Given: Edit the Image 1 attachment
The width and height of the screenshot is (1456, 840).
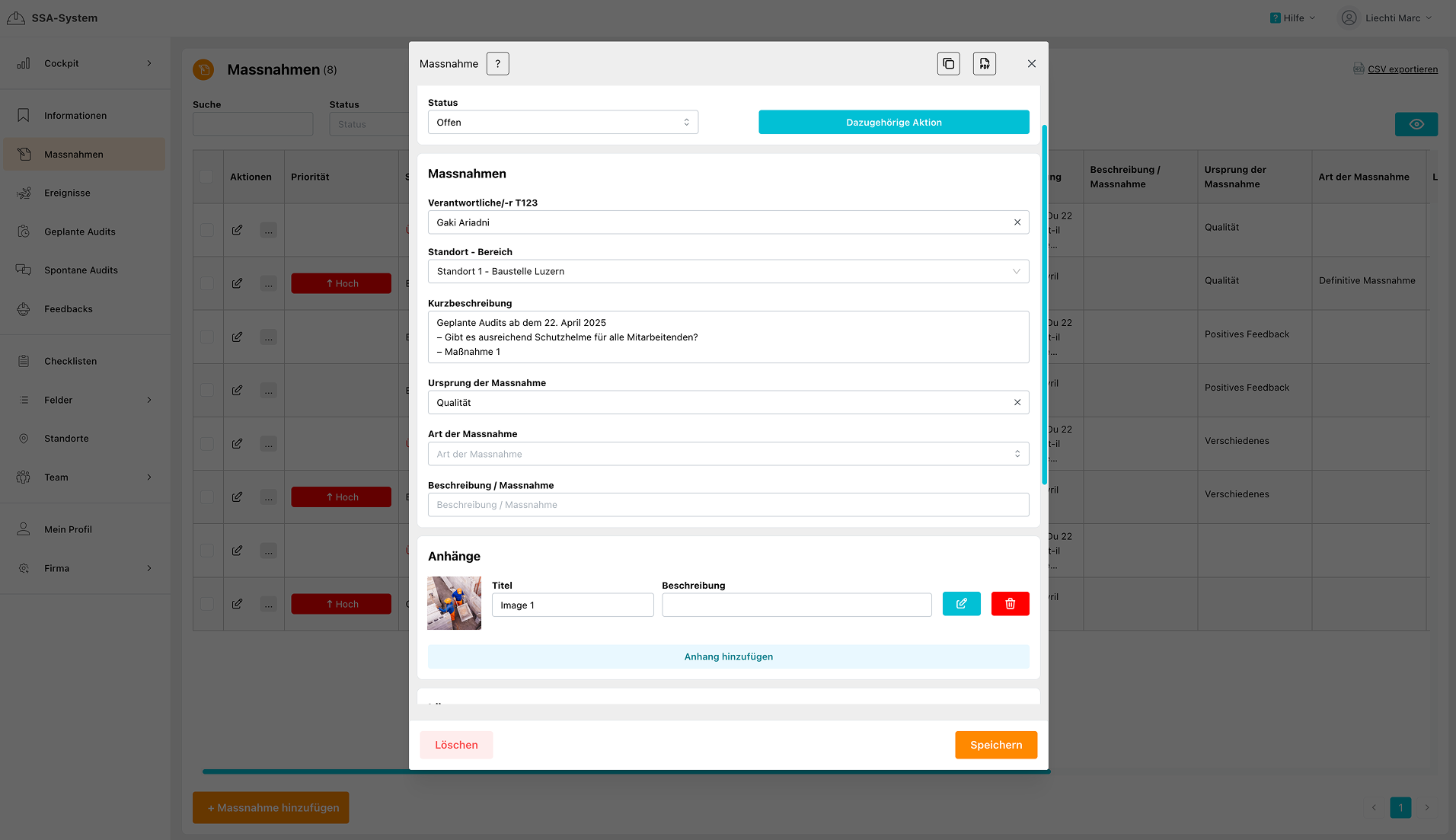Looking at the screenshot, I should (x=961, y=604).
